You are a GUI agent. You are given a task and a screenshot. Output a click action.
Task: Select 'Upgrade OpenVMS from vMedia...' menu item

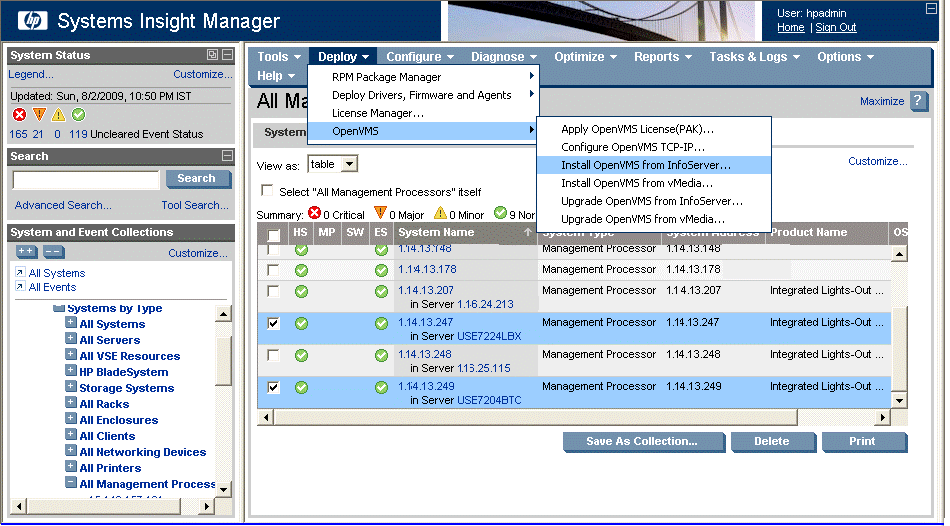[x=653, y=219]
